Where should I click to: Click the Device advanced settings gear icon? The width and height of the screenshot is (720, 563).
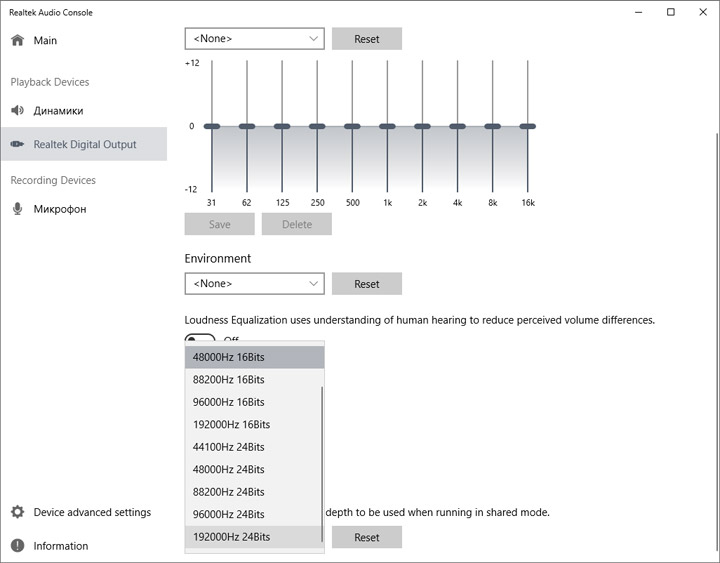[x=17, y=512]
